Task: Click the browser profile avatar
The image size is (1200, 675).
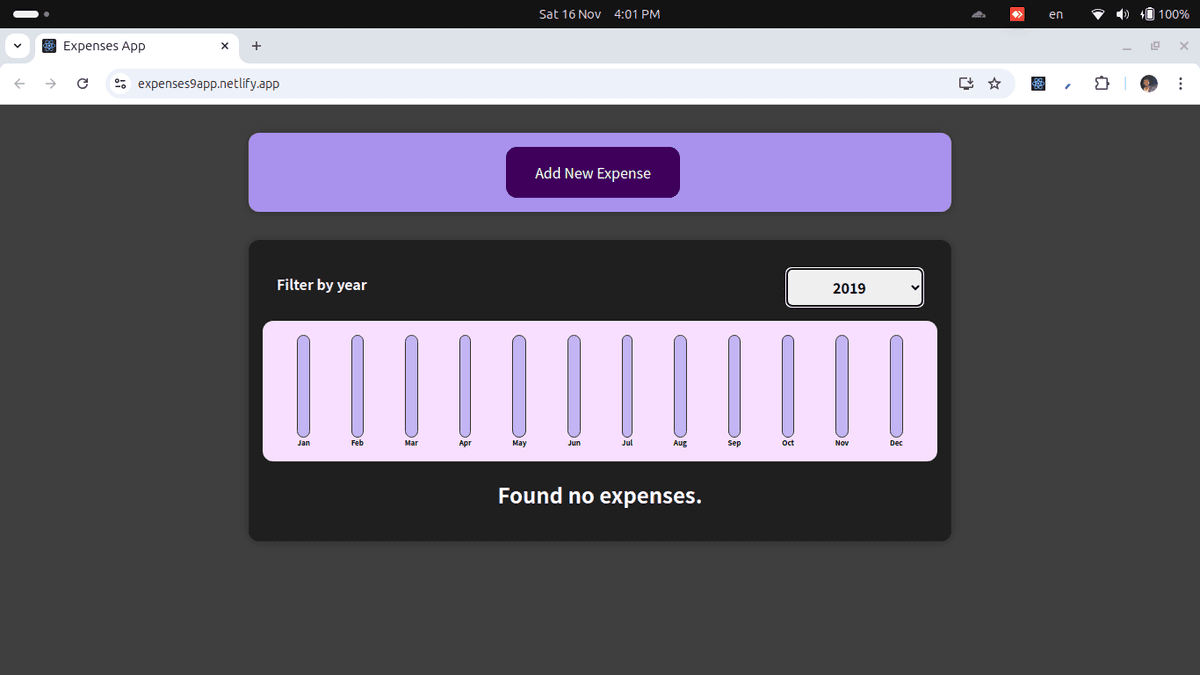Action: [x=1147, y=83]
